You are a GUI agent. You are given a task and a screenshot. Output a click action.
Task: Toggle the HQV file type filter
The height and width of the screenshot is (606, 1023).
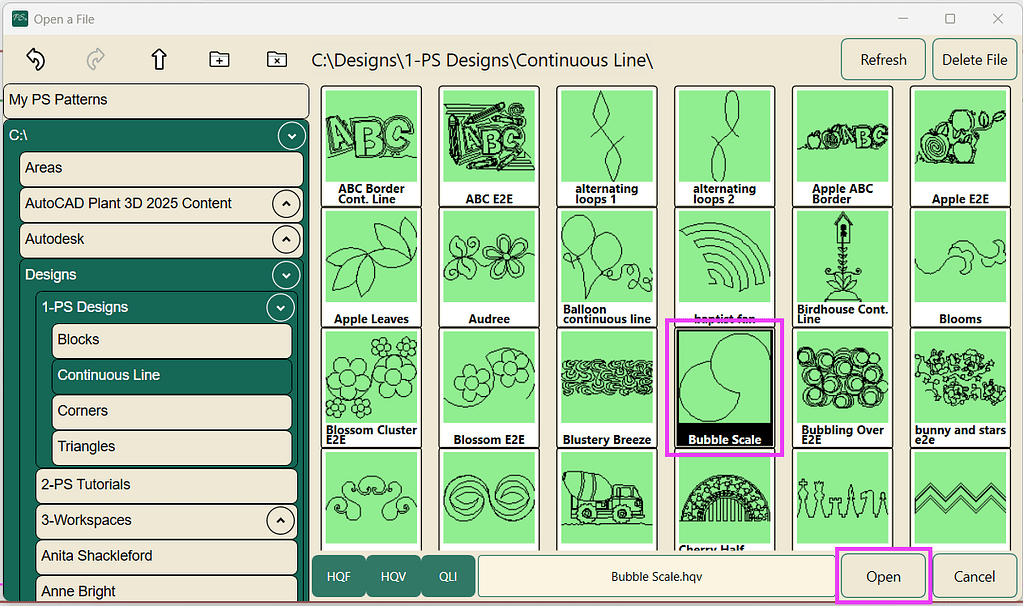(x=394, y=577)
